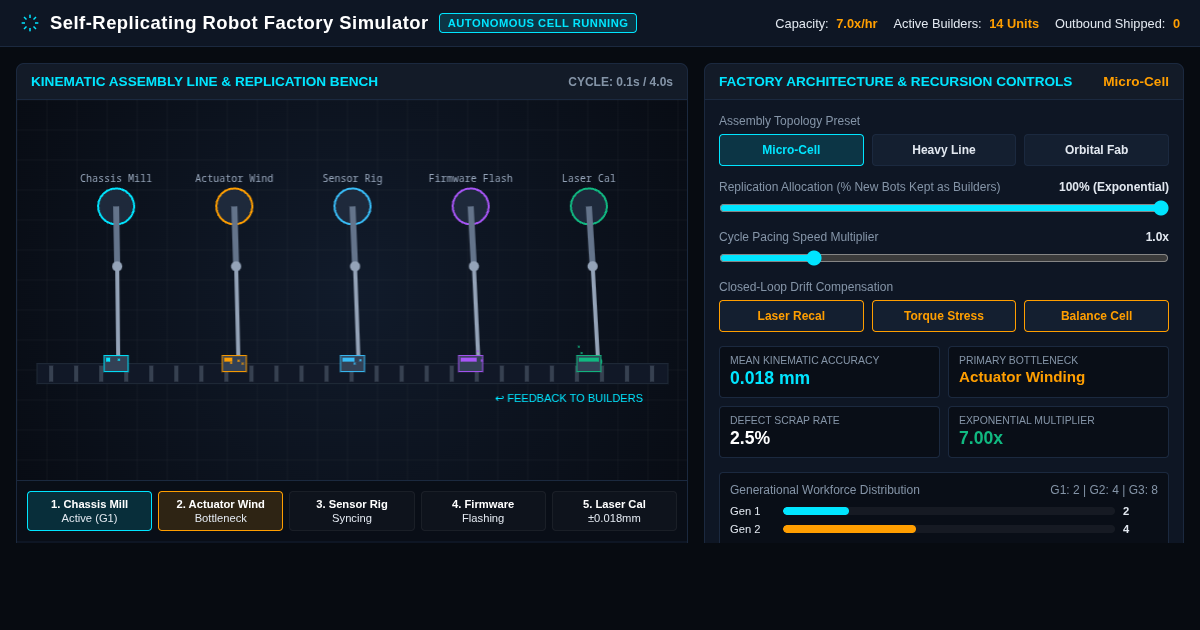Click the Actuator Wind orange arm node
The height and width of the screenshot is (630, 1200).
[234, 206]
